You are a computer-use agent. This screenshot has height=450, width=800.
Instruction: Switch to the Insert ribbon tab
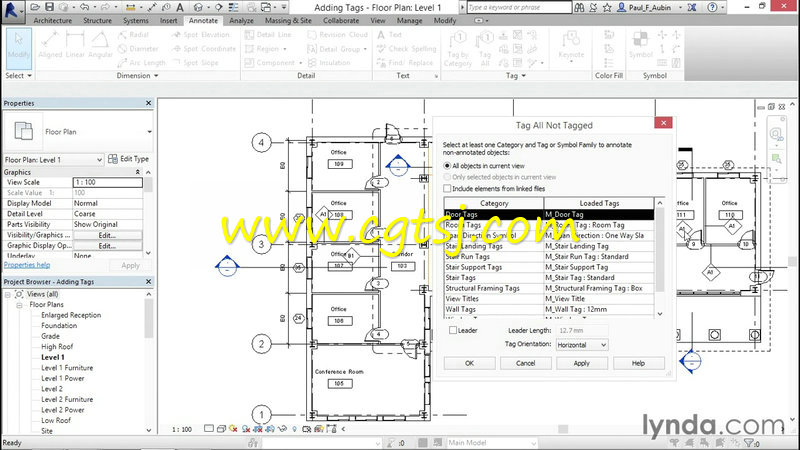pos(168,21)
